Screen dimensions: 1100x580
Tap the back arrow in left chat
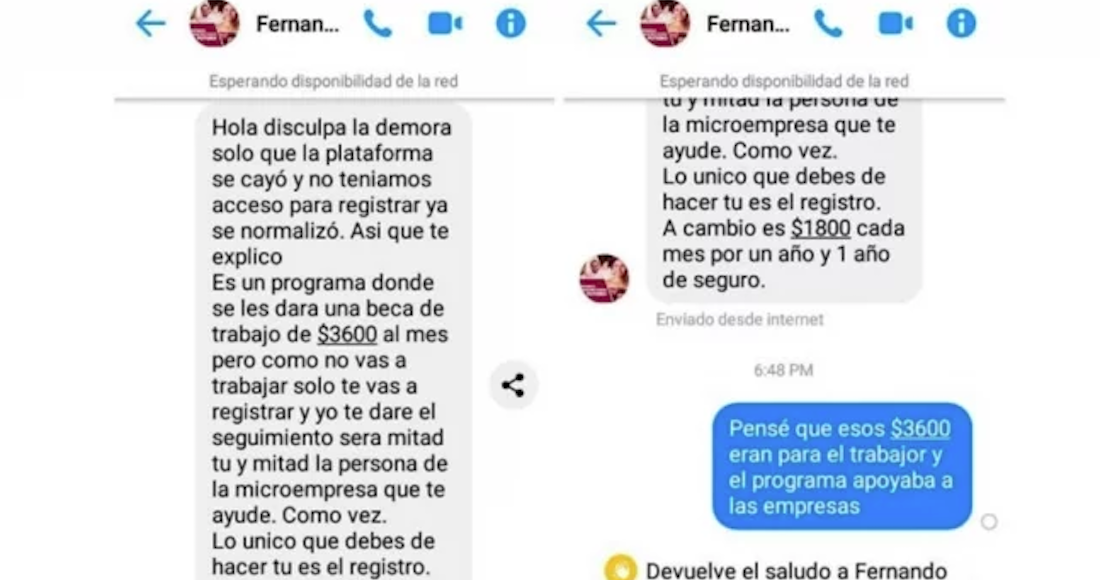tap(151, 24)
